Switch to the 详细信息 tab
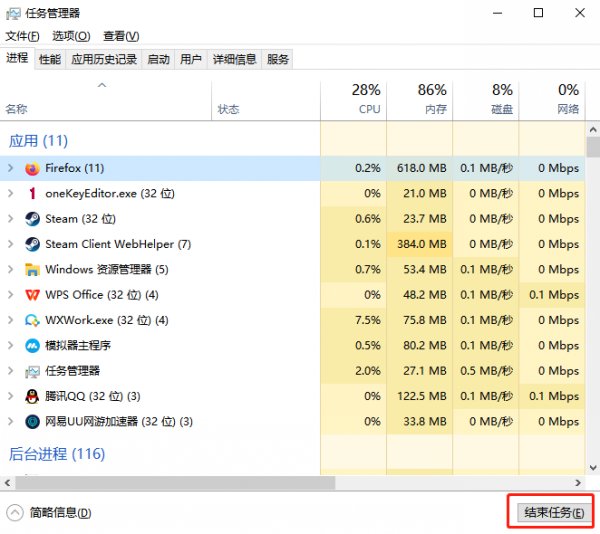Viewport: 600px width, 534px height. click(x=234, y=59)
